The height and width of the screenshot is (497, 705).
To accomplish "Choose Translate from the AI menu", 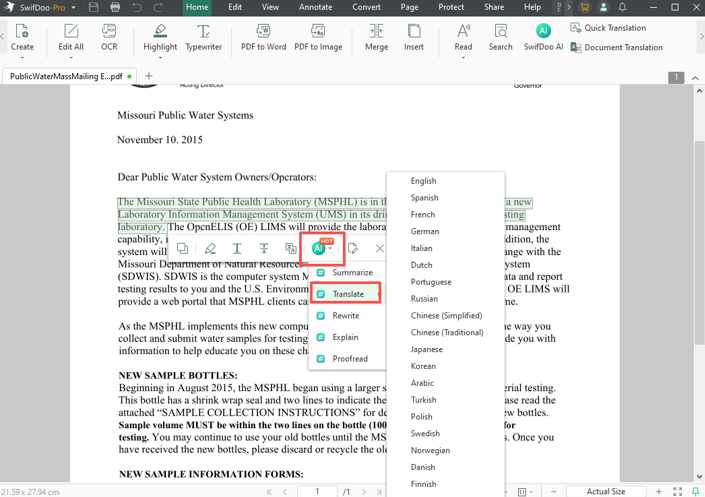I will [346, 293].
